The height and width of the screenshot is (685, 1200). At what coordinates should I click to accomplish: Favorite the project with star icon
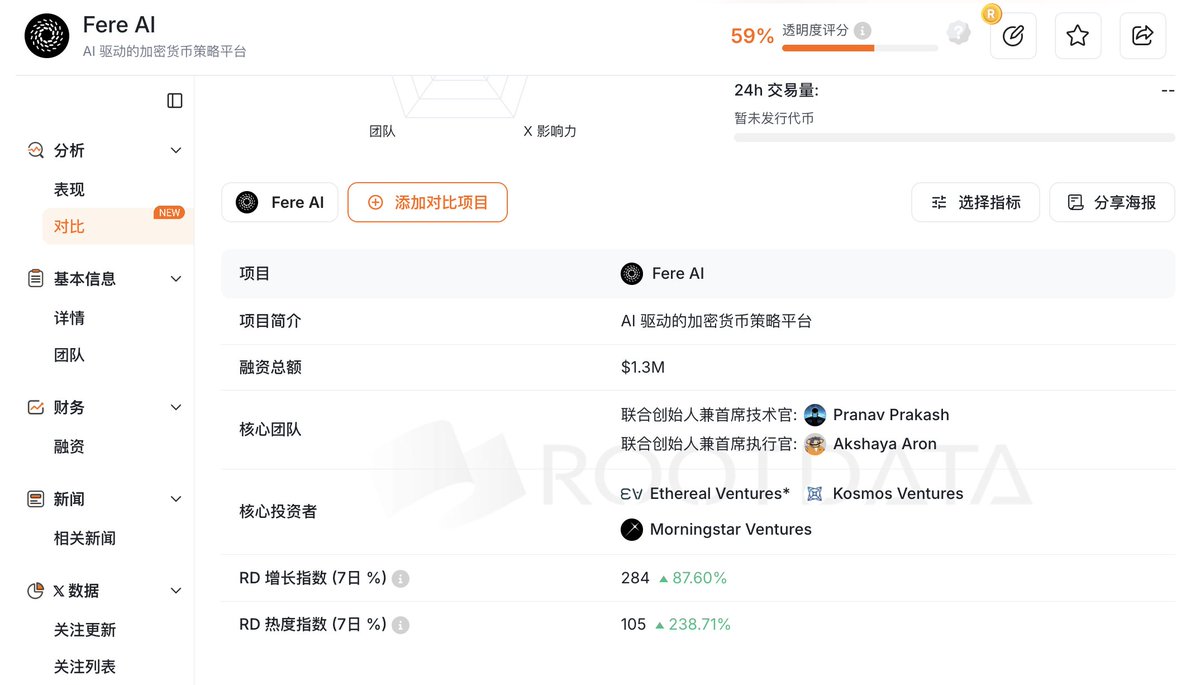[x=1077, y=36]
